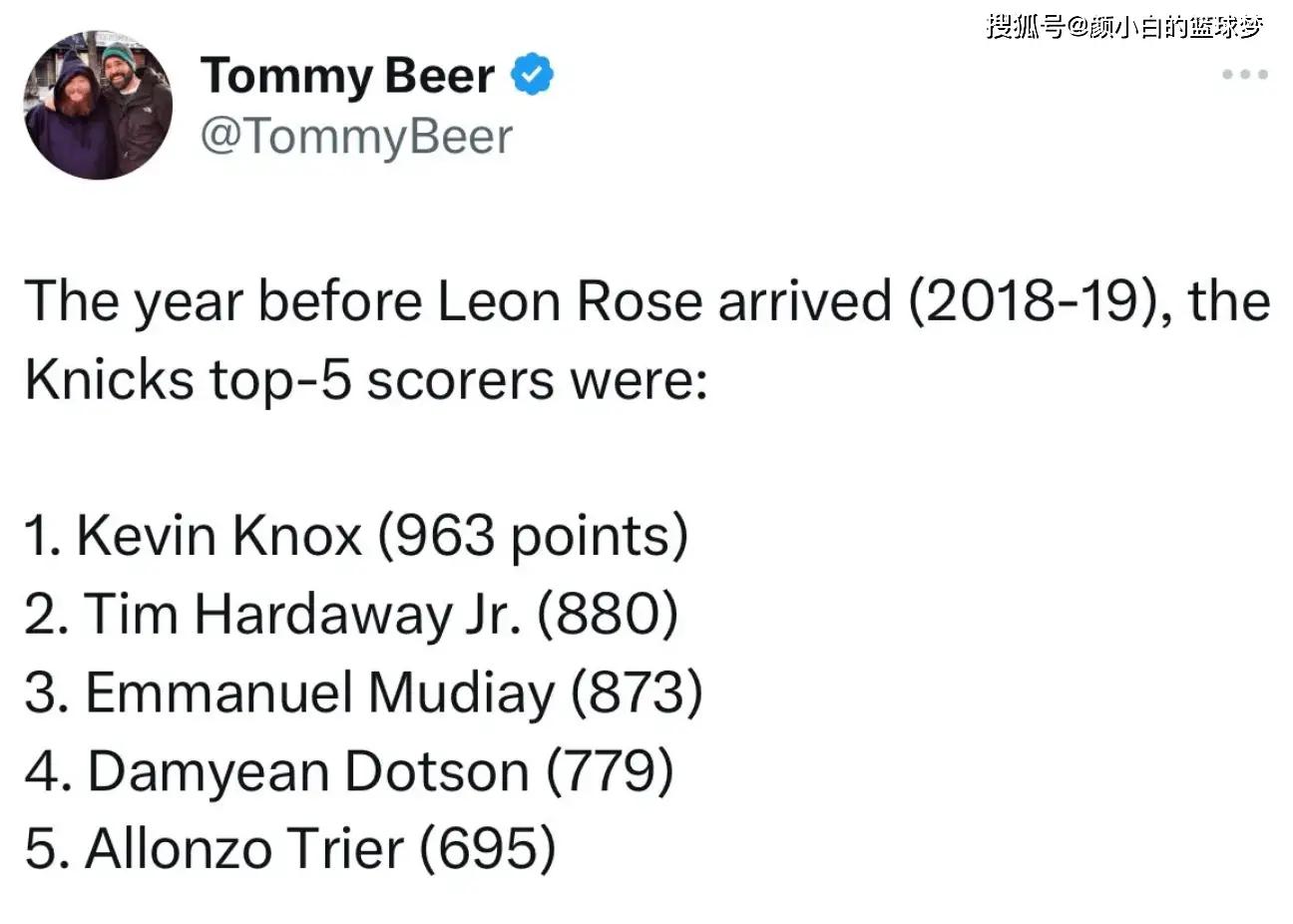Image resolution: width=1293 pixels, height=924 pixels.
Task: Click the Sohu watermark text
Action: 1124,27
